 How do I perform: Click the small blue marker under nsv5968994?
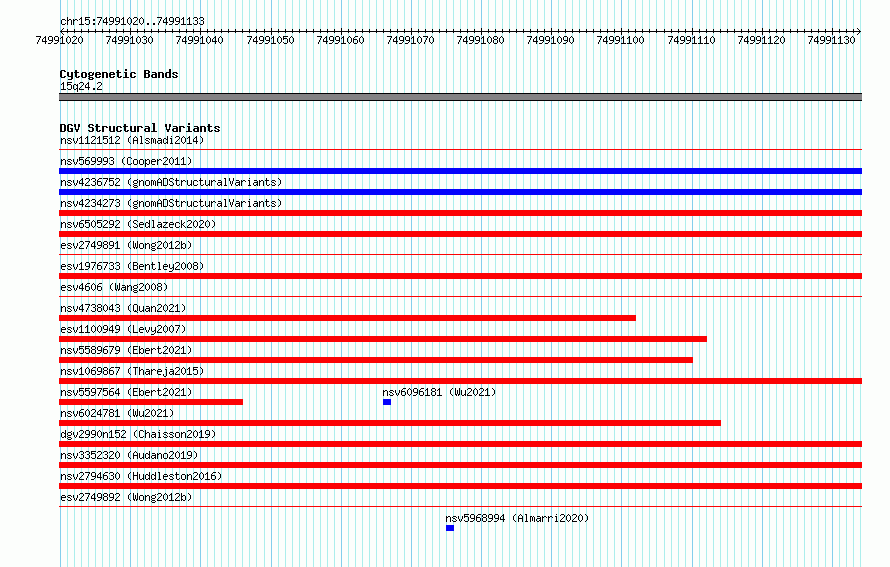coord(450,528)
